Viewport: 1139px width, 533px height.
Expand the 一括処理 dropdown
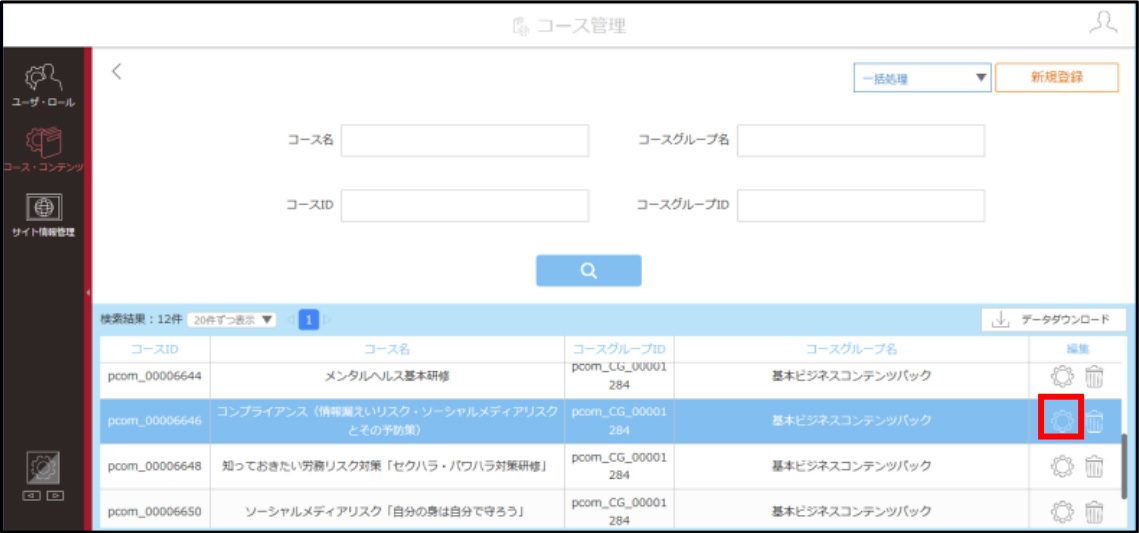[923, 78]
